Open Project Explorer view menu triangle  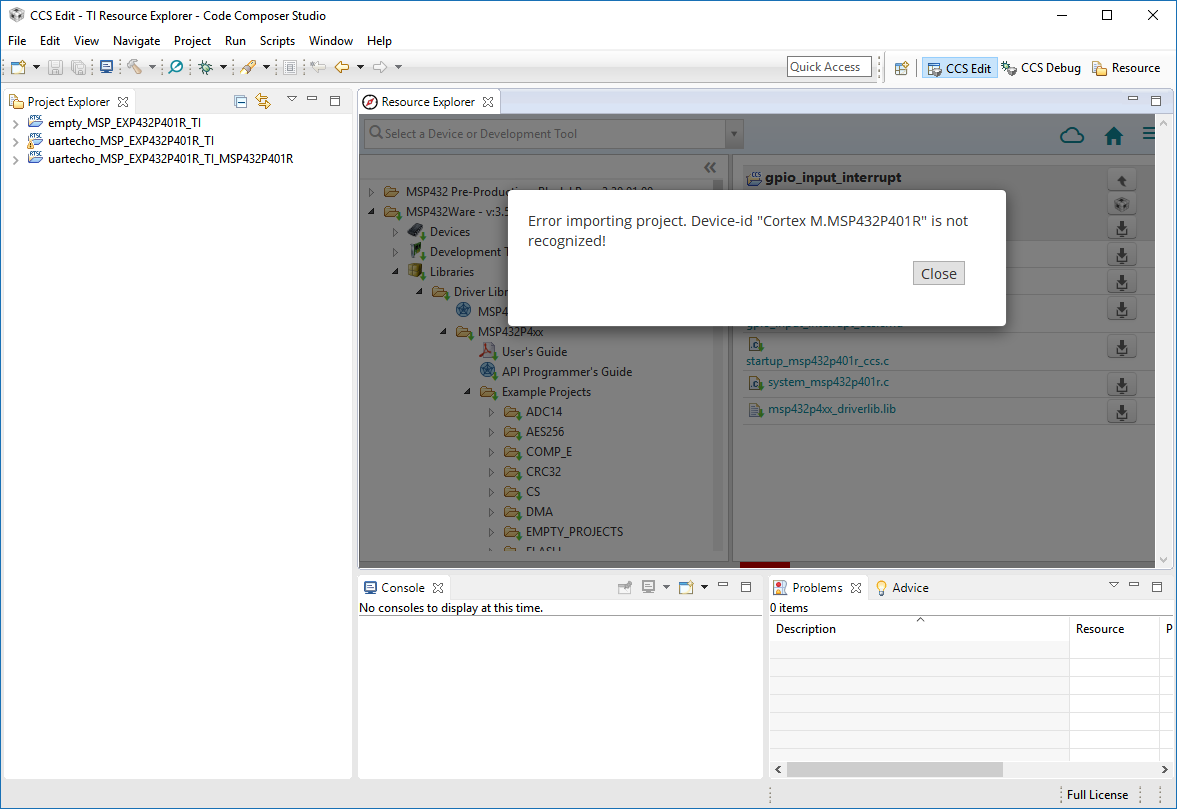coord(292,99)
